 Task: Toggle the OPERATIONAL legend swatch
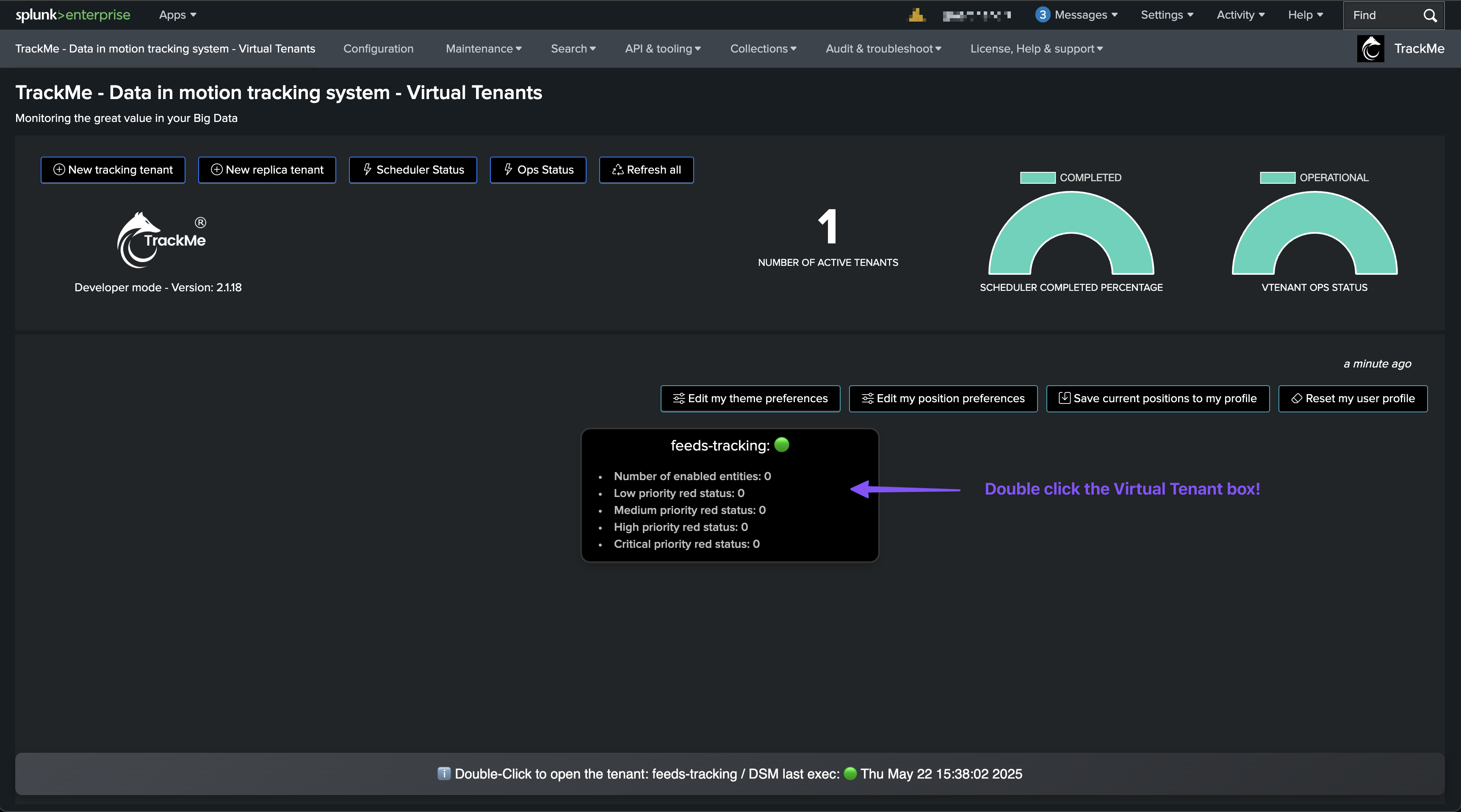click(1277, 177)
